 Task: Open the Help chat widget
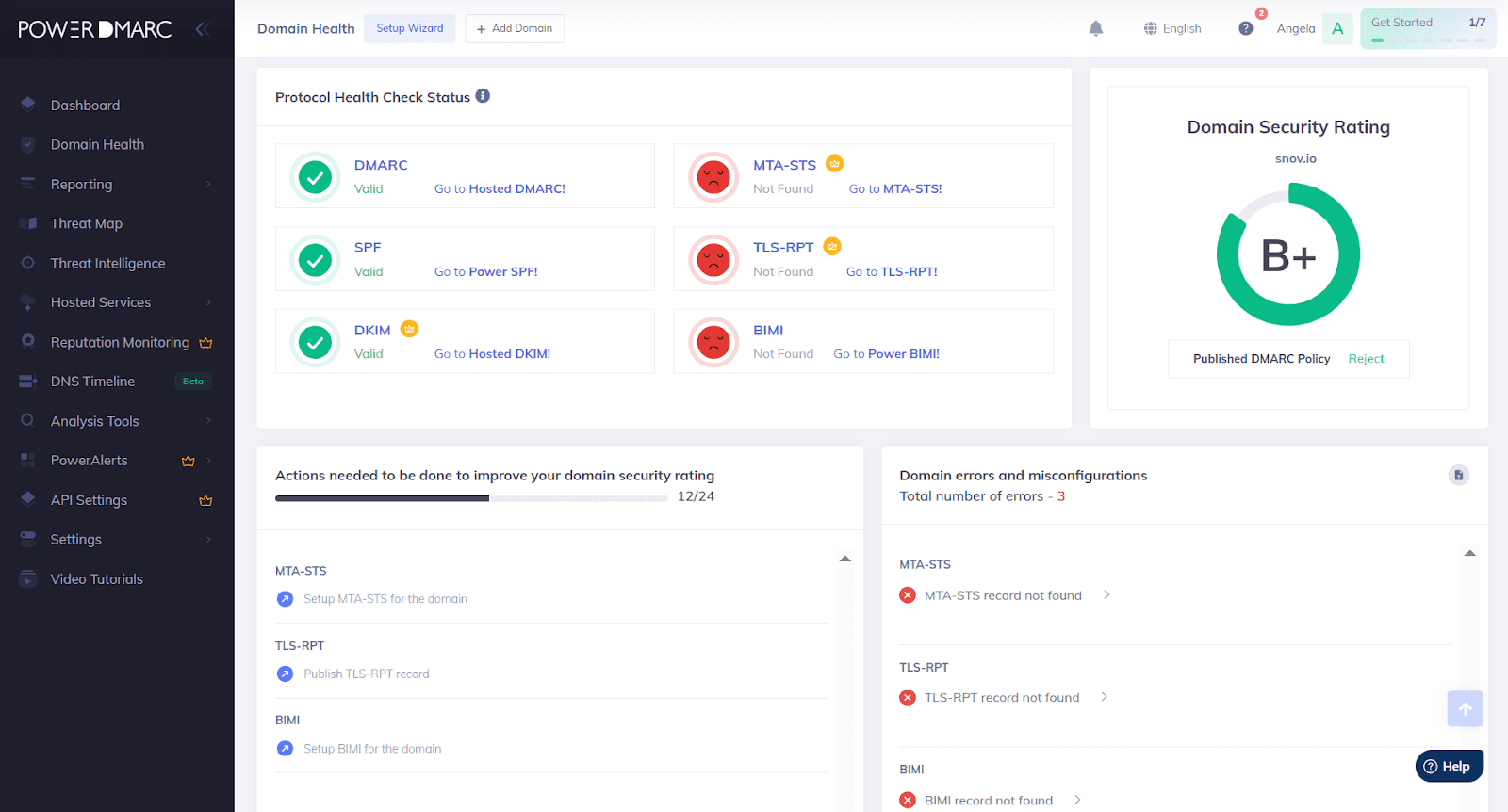pos(1449,766)
